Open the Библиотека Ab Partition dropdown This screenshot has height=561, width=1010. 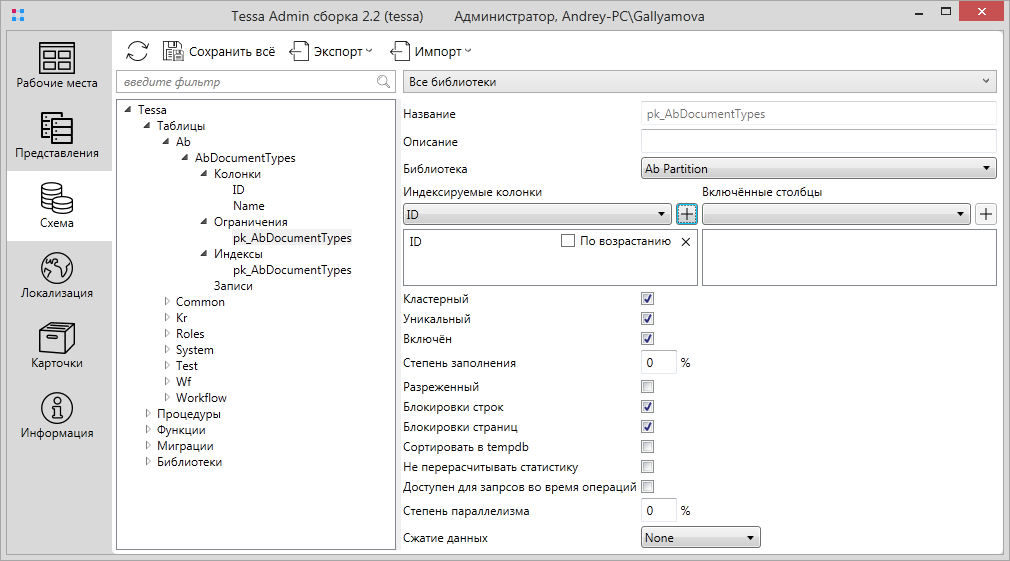(x=818, y=169)
